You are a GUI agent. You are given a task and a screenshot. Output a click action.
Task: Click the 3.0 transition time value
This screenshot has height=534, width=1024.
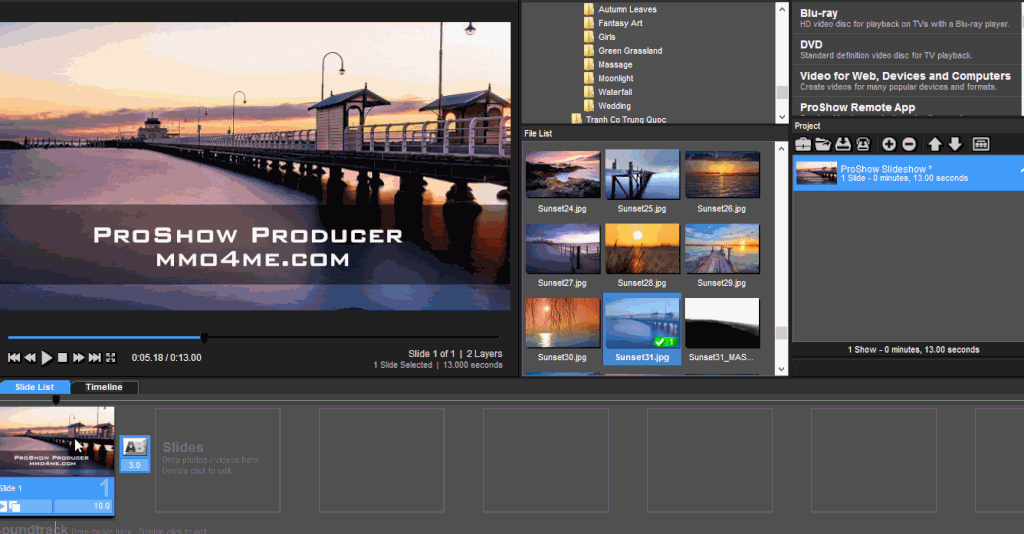tap(135, 465)
